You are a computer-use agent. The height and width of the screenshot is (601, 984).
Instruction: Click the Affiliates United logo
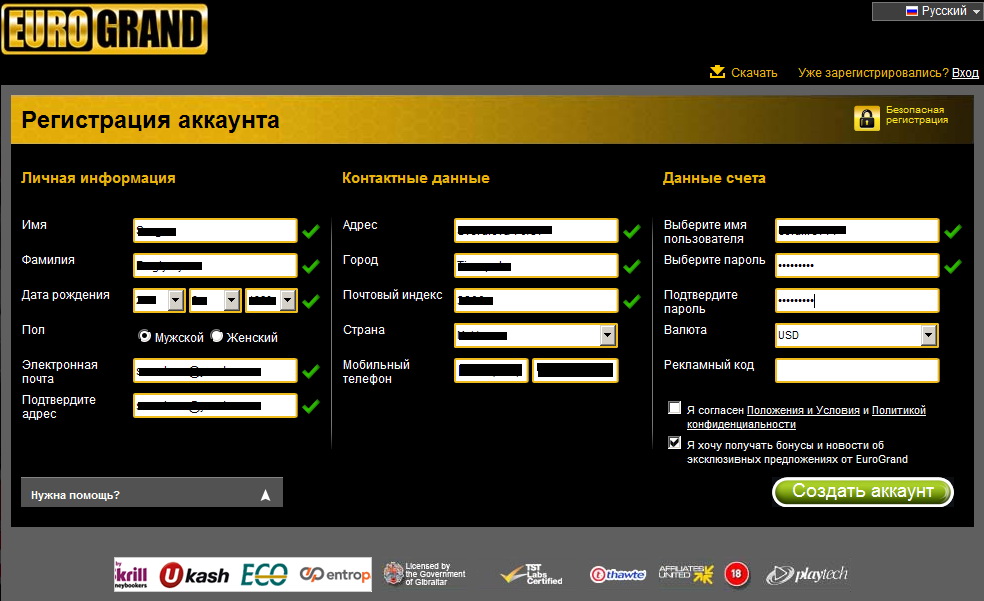click(x=686, y=573)
